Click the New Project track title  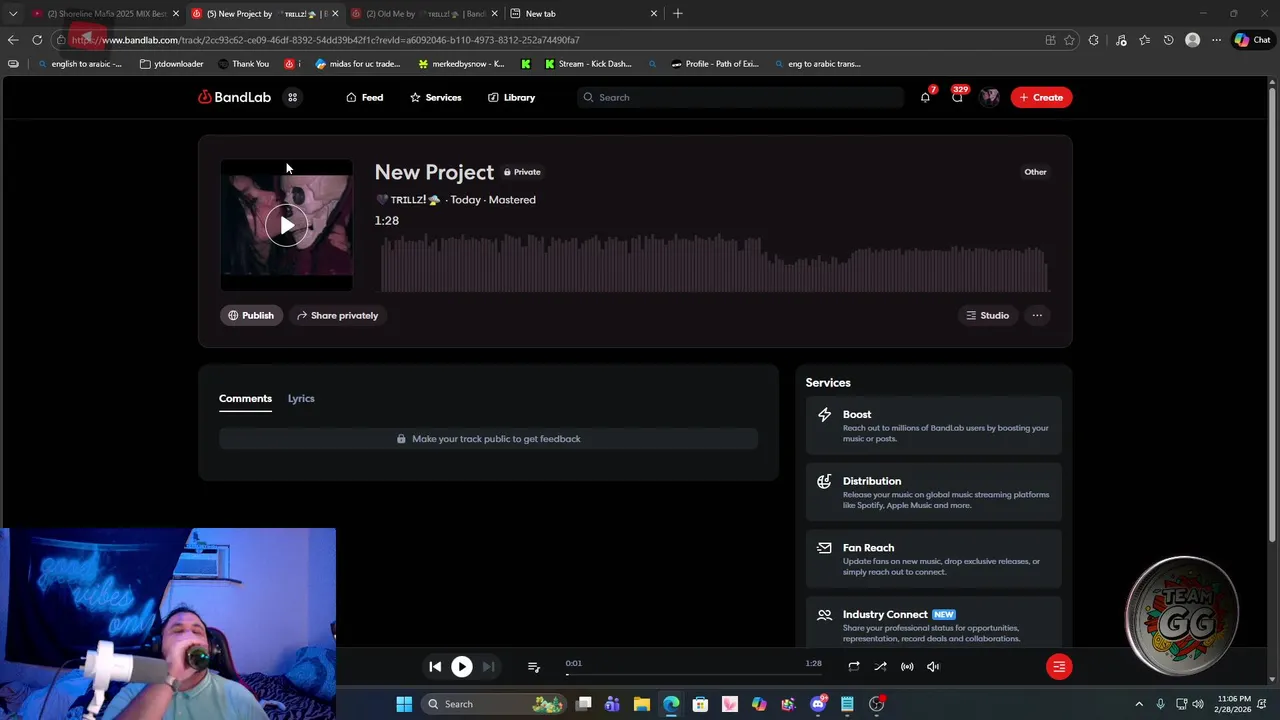434,172
